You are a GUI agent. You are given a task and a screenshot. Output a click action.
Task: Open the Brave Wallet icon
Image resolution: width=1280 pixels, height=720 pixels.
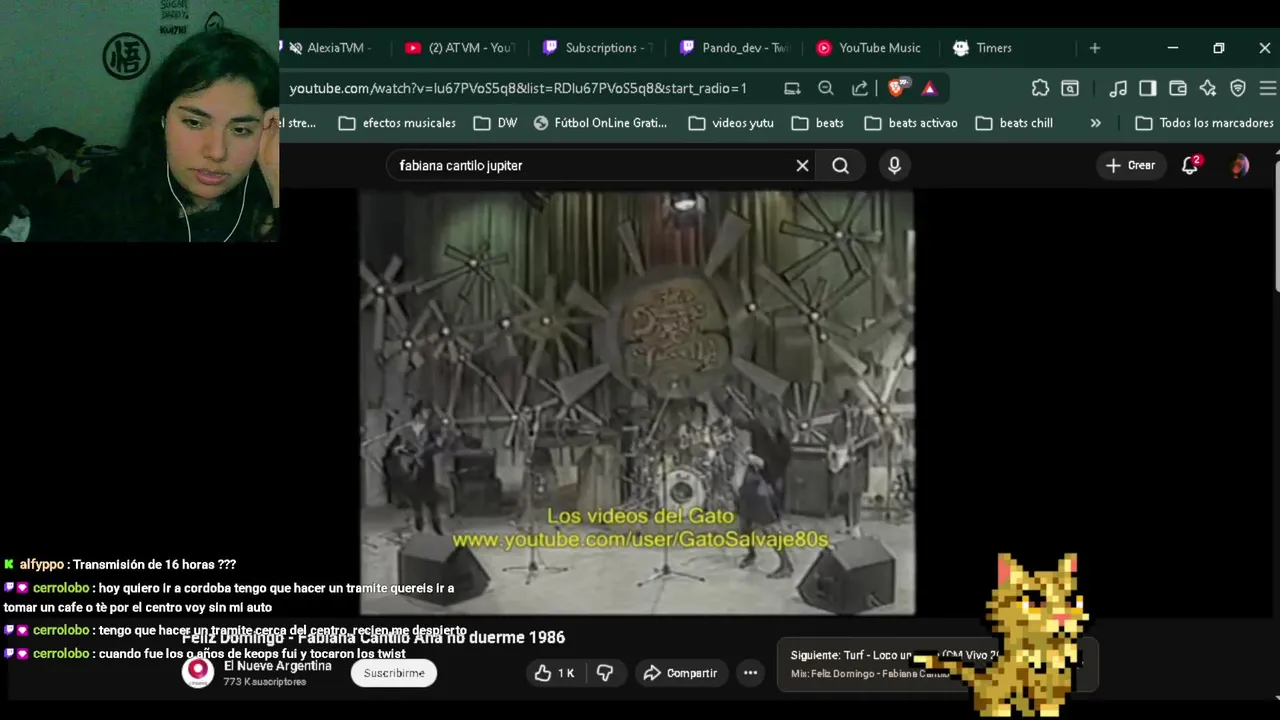pos(1178,88)
